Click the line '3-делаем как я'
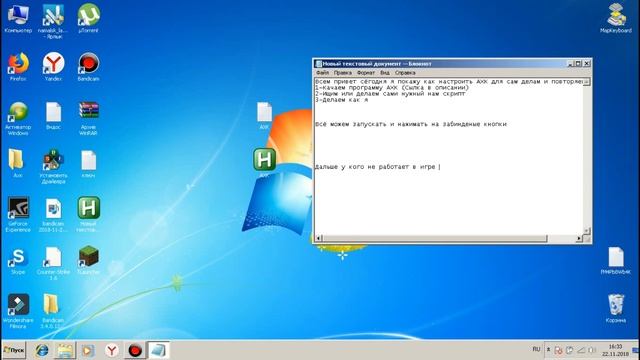Viewport: 640px width, 360px height. point(342,100)
